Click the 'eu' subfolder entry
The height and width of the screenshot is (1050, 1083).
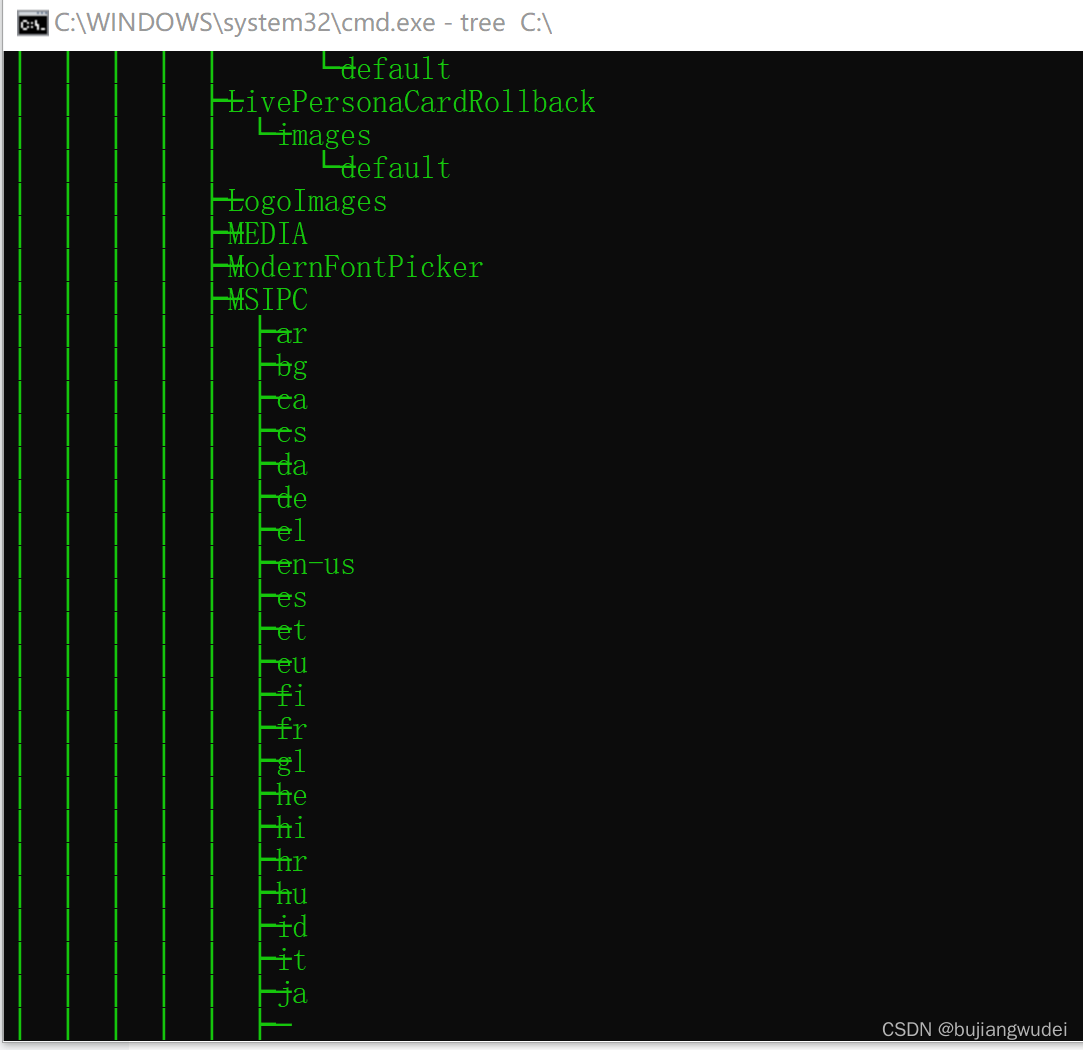click(291, 664)
